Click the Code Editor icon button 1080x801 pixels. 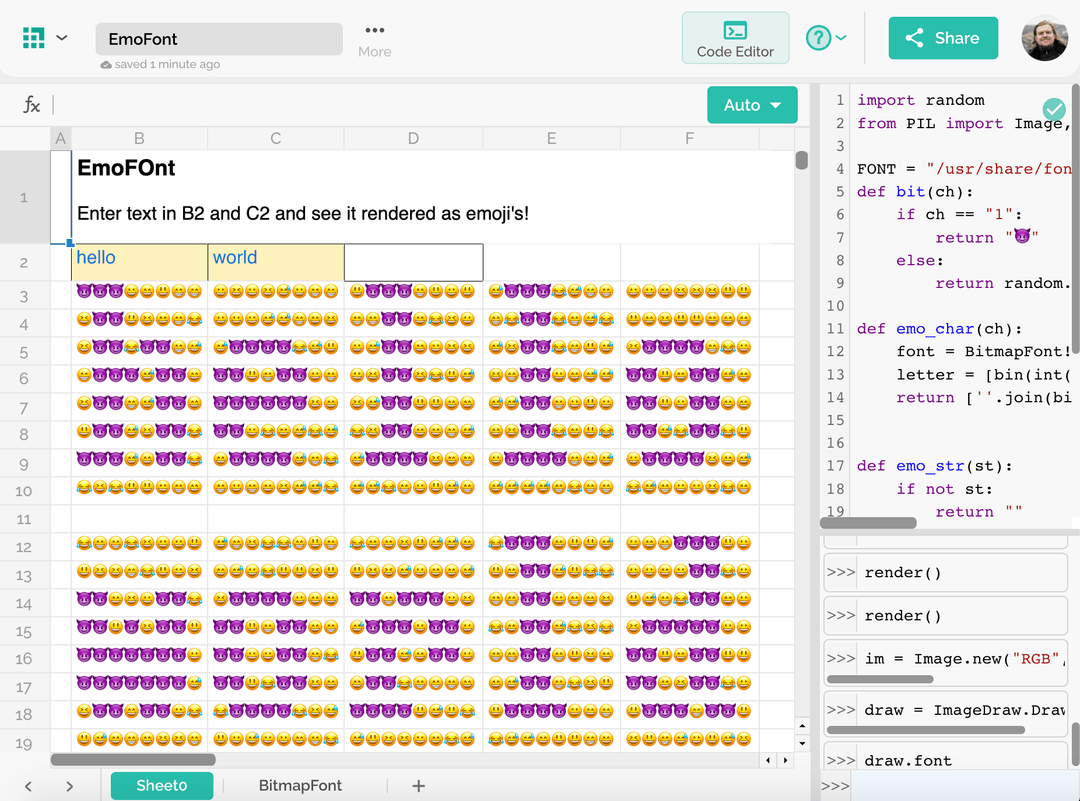click(735, 31)
